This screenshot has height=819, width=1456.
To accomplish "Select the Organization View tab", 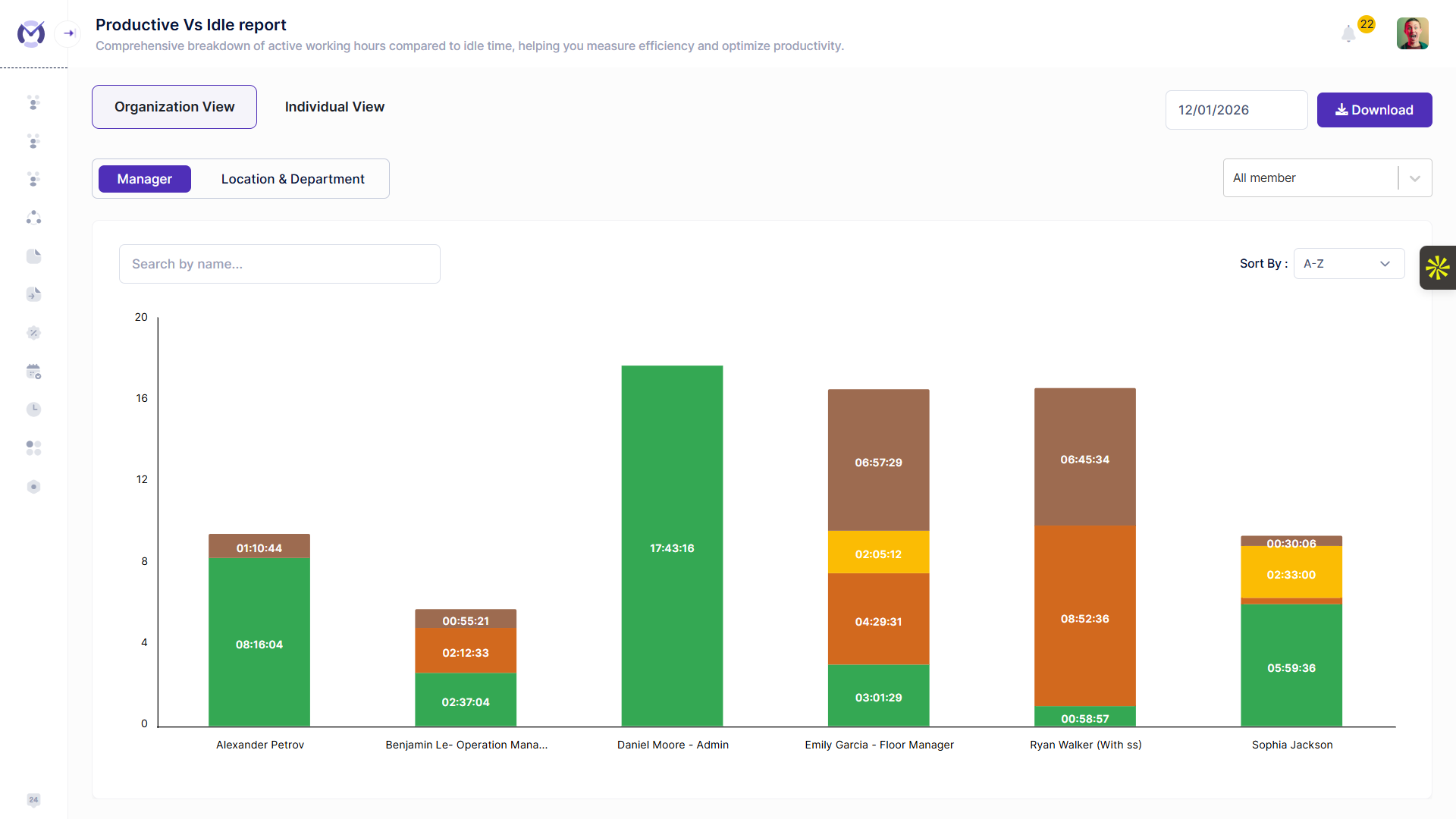I will point(174,107).
